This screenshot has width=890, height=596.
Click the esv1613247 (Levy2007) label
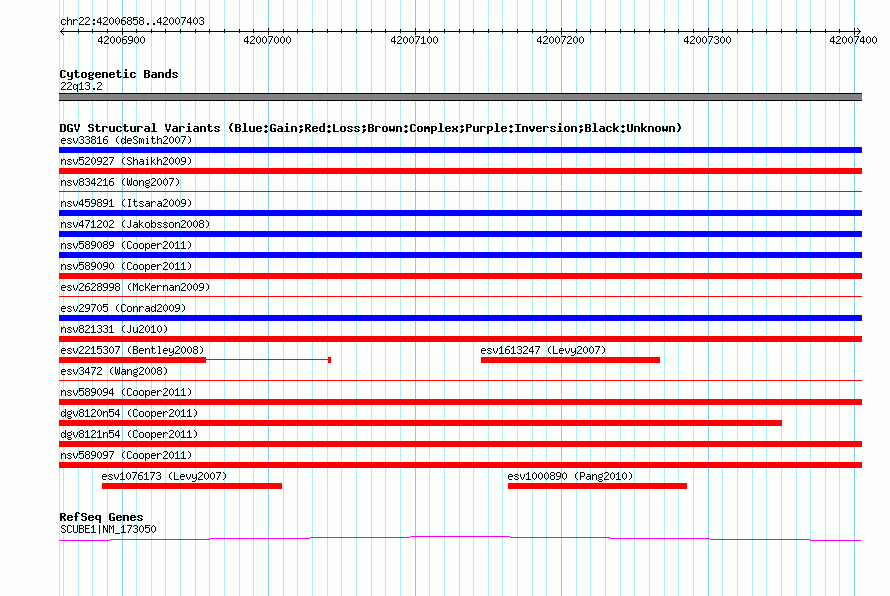click(543, 350)
